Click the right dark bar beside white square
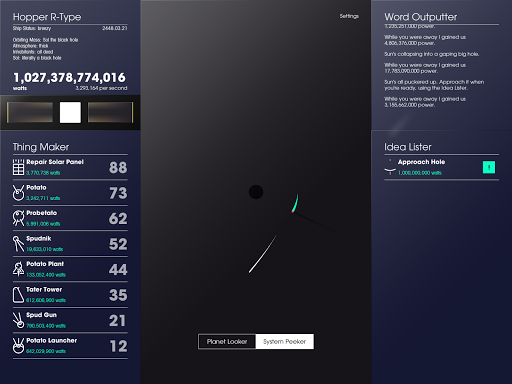 pos(110,112)
